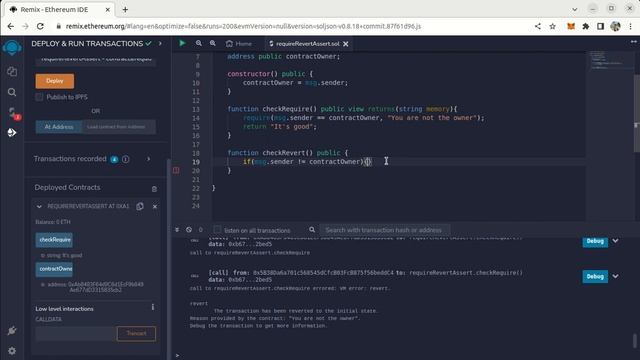
Task: Open Low level interactions info icon
Action: click(153, 307)
